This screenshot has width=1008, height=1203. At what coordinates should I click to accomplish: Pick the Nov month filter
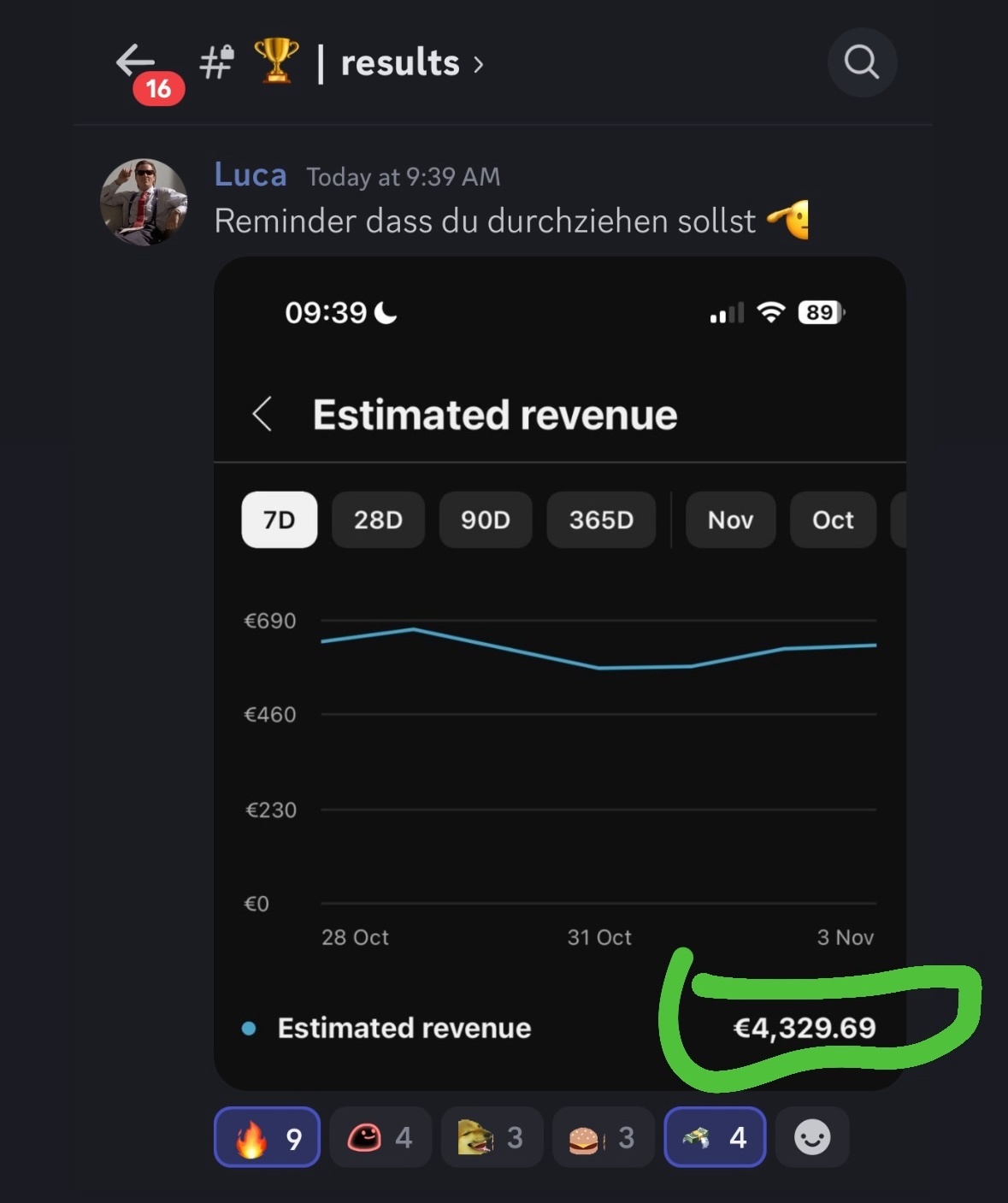coord(730,520)
